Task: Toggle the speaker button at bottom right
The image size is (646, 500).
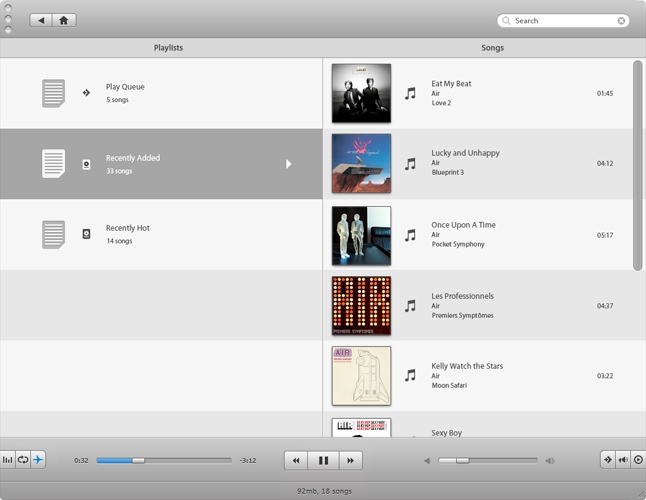Action: [623, 460]
